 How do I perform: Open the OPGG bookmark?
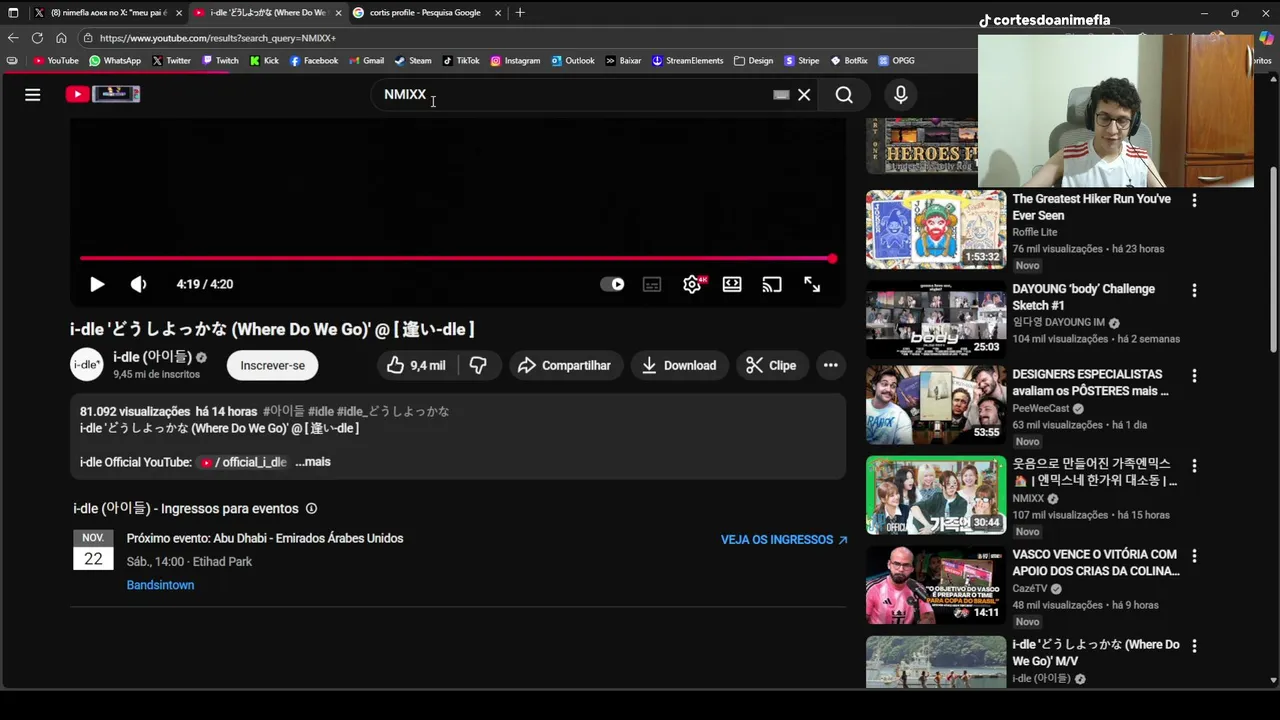897,61
